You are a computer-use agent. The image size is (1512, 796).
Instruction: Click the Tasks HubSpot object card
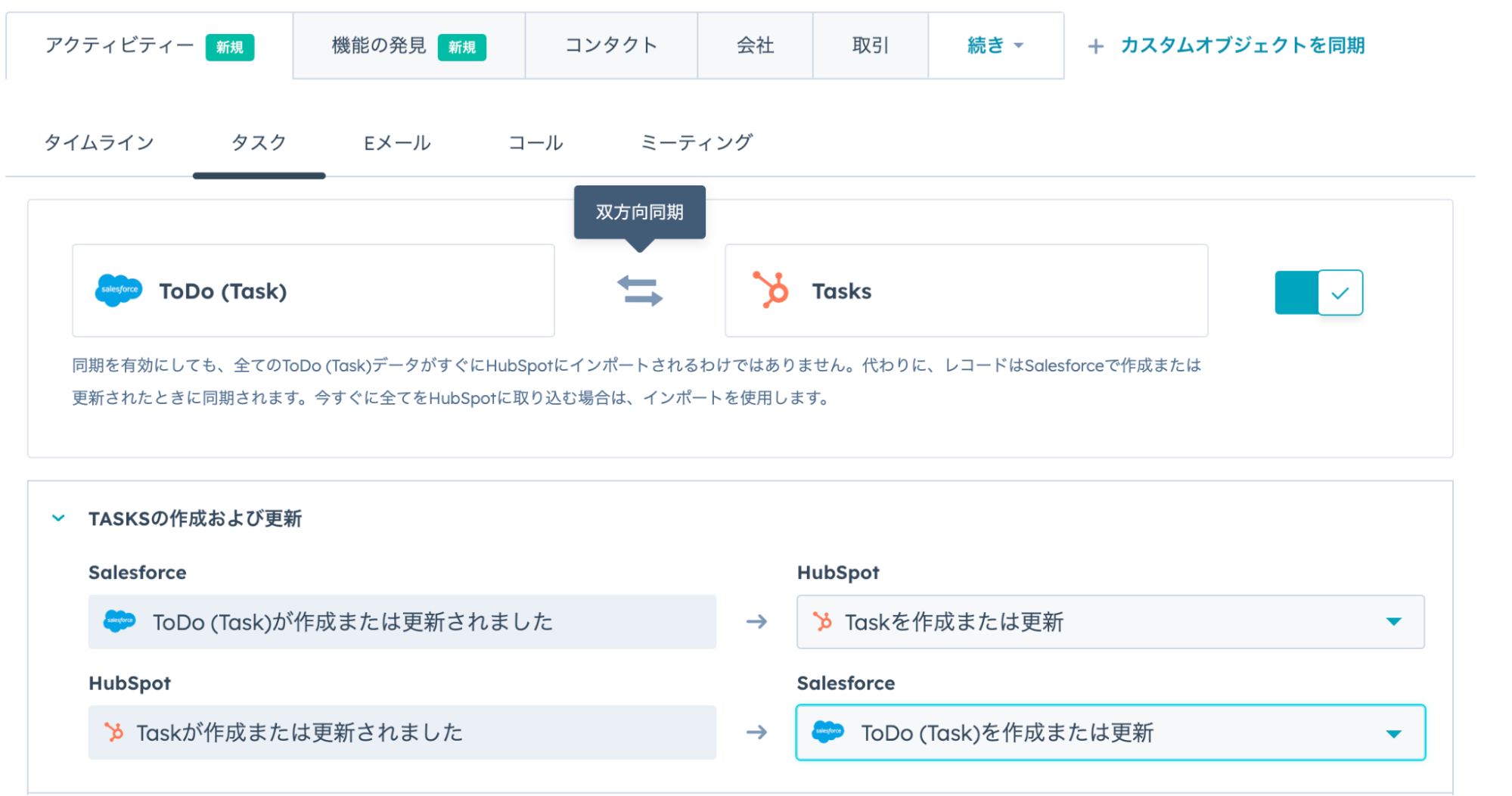967,291
